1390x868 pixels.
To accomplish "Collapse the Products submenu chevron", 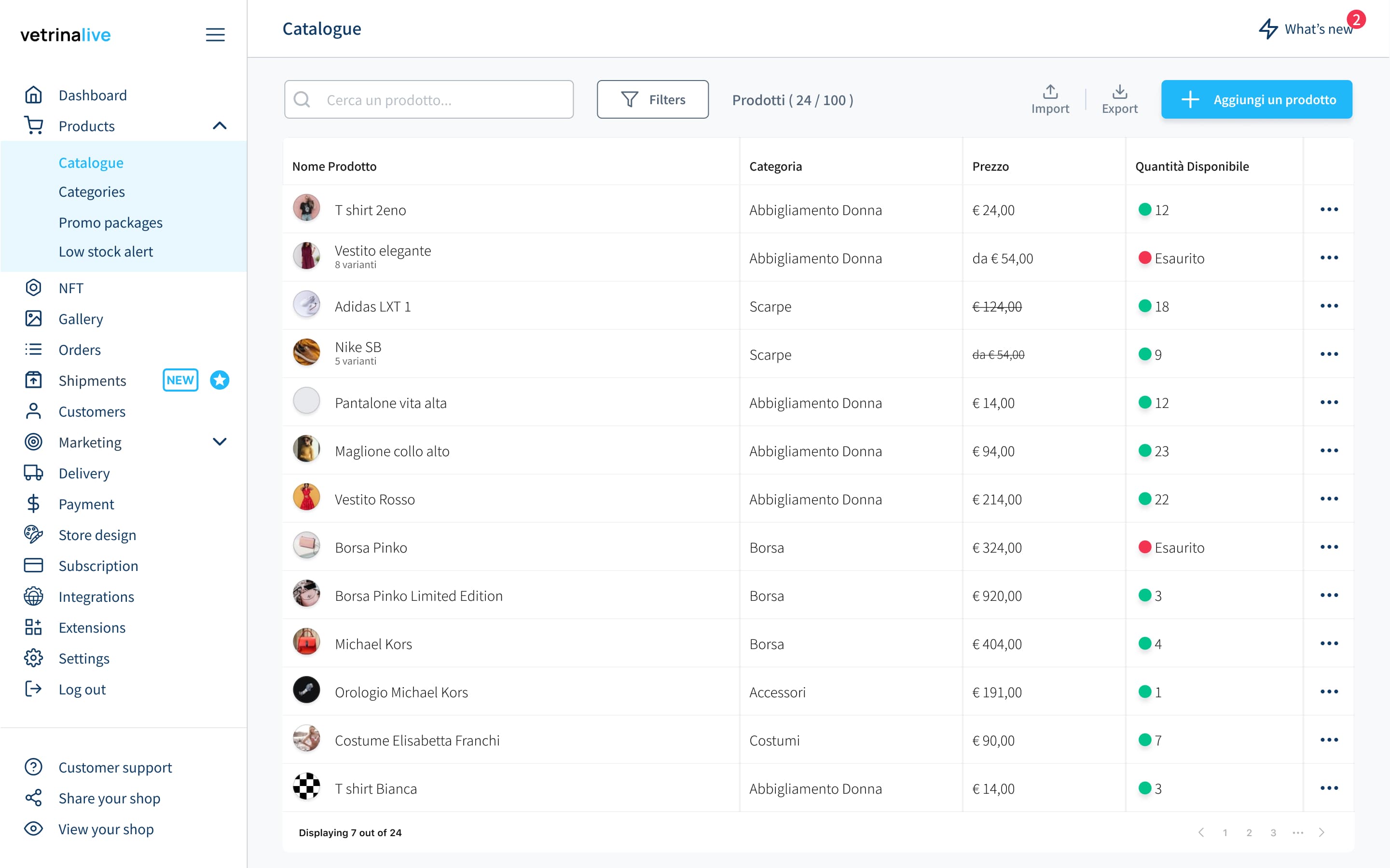I will pos(220,126).
